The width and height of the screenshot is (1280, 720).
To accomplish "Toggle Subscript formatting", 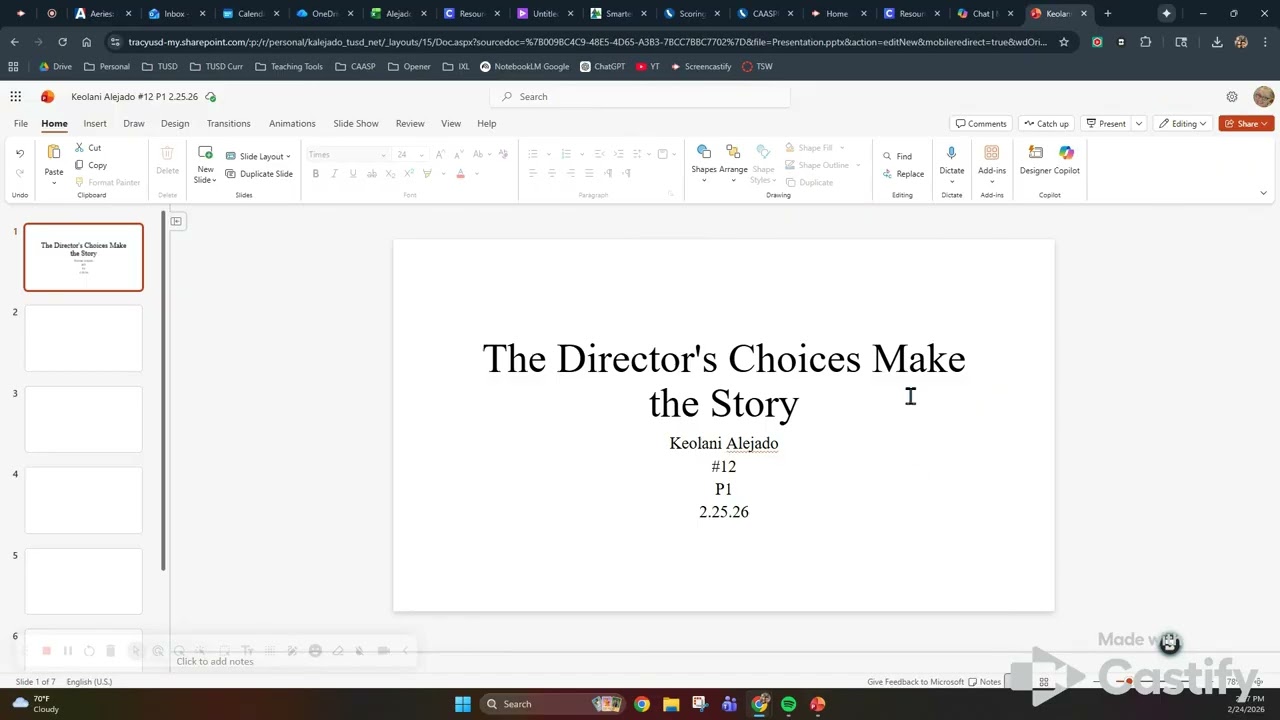I will 390,174.
